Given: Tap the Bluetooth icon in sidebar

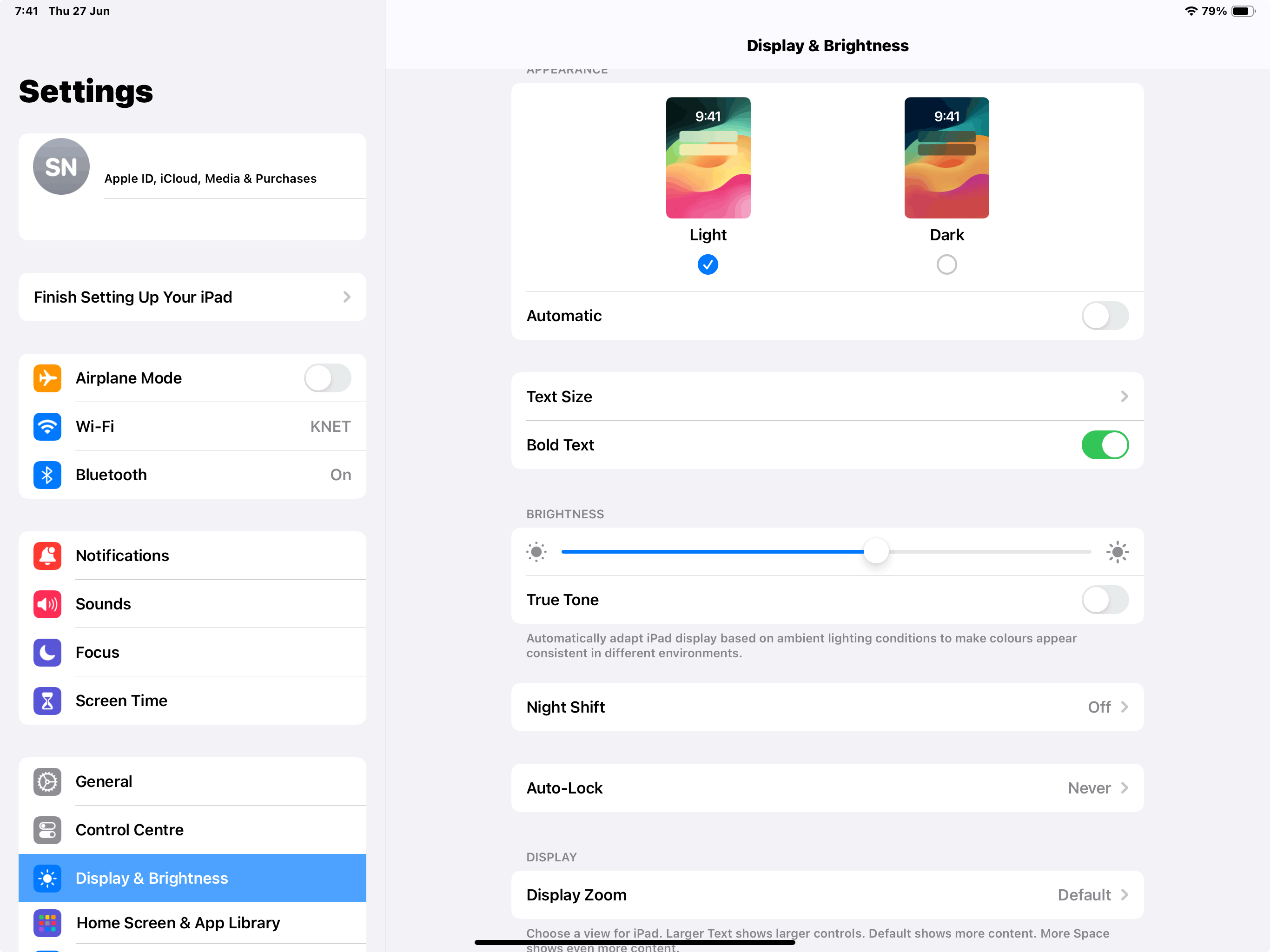Looking at the screenshot, I should (47, 475).
